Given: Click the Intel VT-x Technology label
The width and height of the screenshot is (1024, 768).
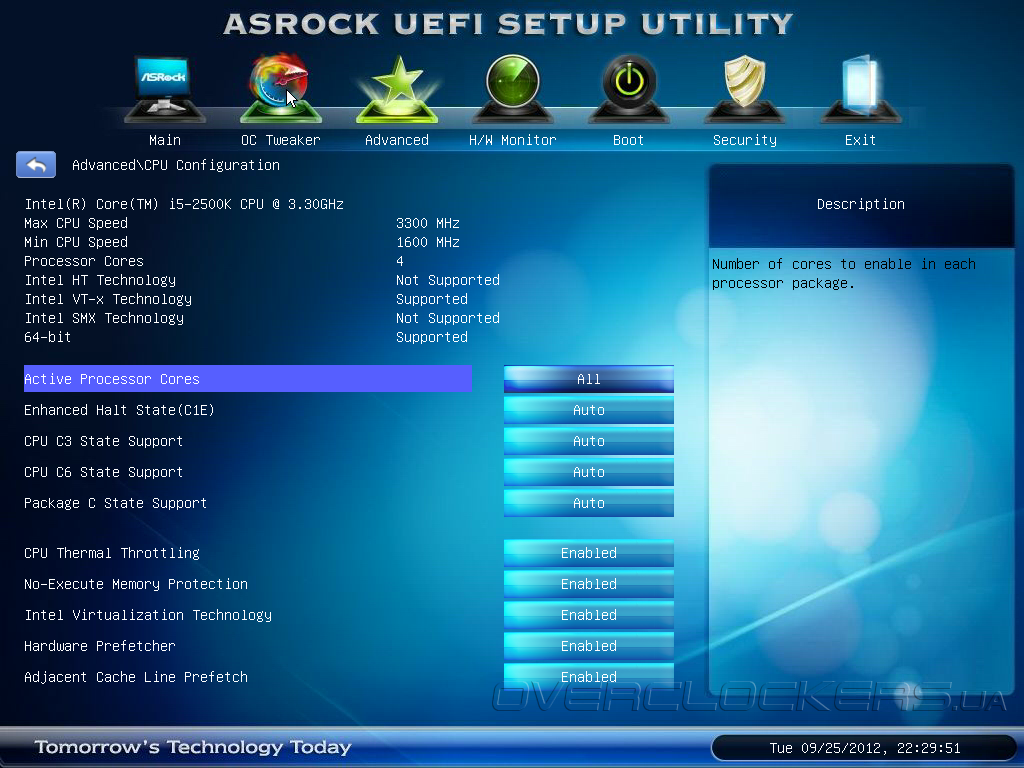Looking at the screenshot, I should (x=108, y=298).
